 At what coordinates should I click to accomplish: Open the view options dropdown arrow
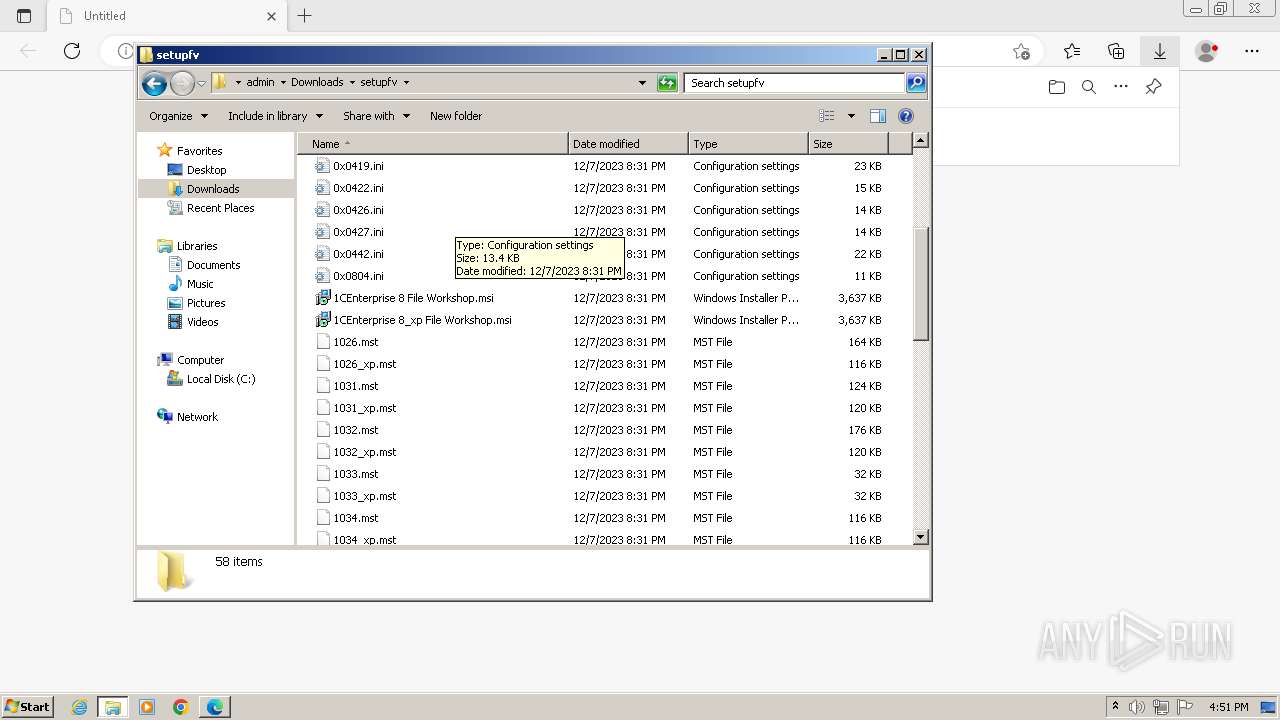pyautogui.click(x=851, y=116)
